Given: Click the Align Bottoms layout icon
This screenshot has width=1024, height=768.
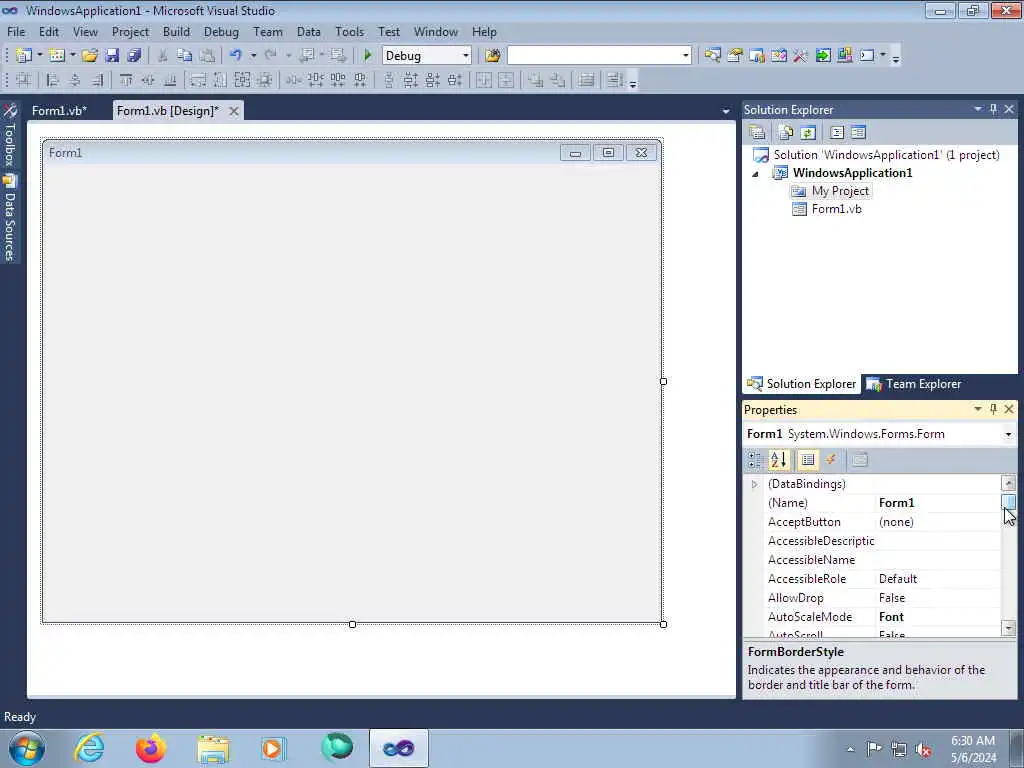Looking at the screenshot, I should pos(170,80).
